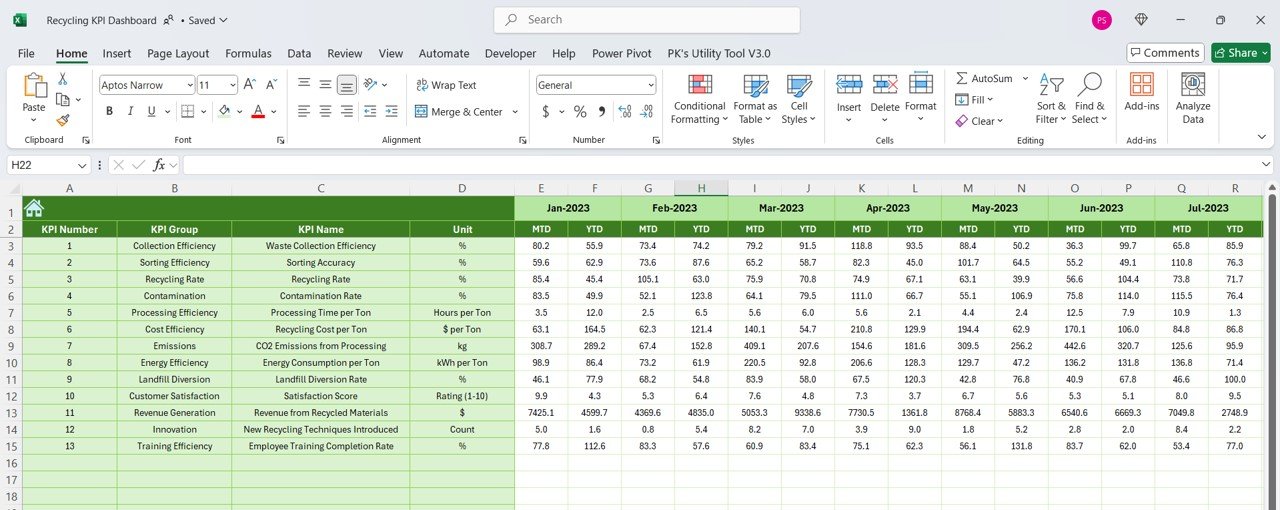Switch to the Data tab
This screenshot has width=1280, height=510.
coord(299,53)
